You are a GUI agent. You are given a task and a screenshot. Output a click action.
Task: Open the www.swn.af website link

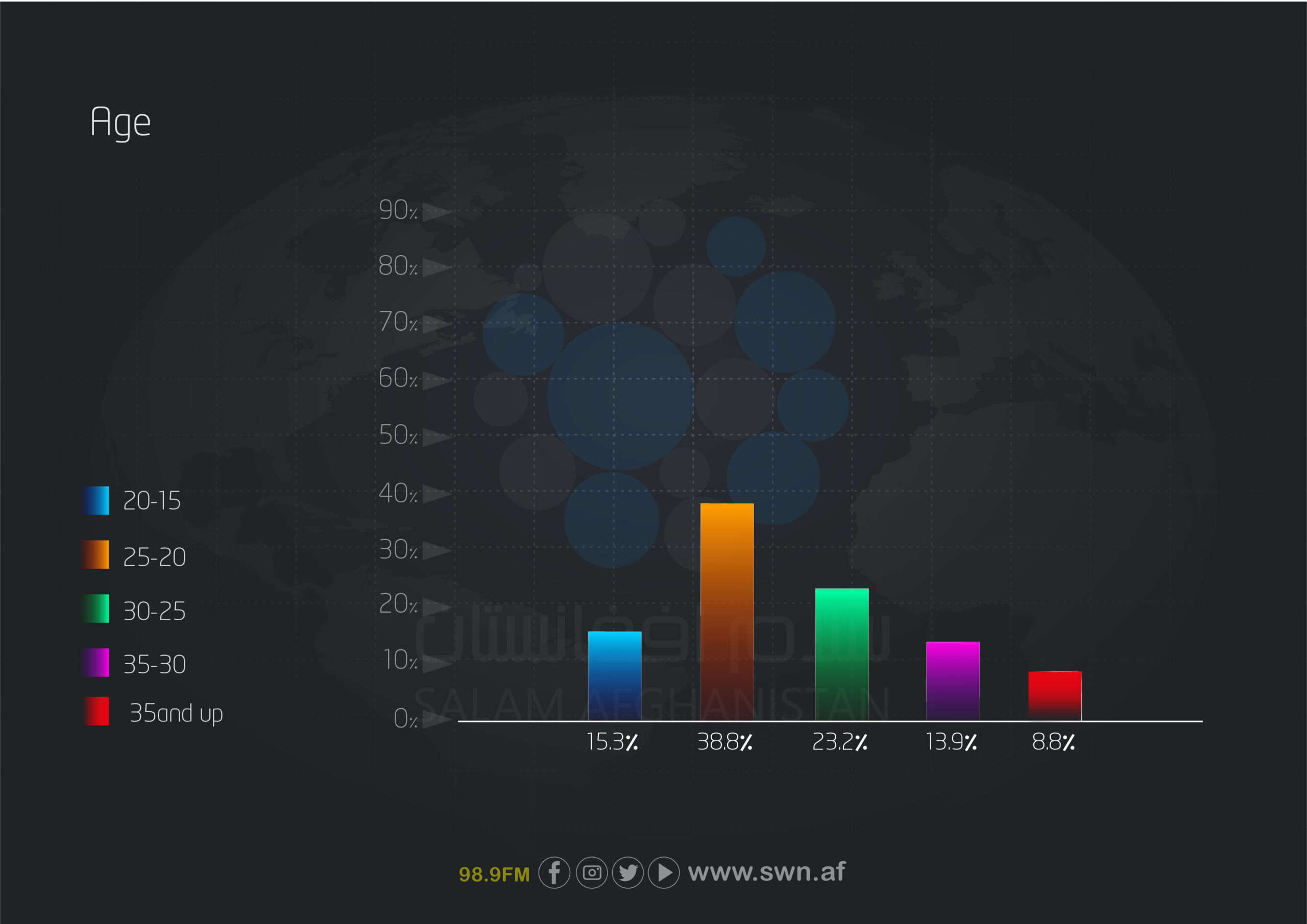pos(766,871)
